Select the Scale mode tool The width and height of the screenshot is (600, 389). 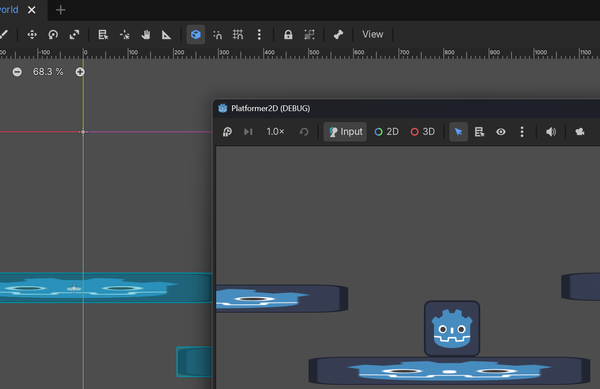[74, 35]
